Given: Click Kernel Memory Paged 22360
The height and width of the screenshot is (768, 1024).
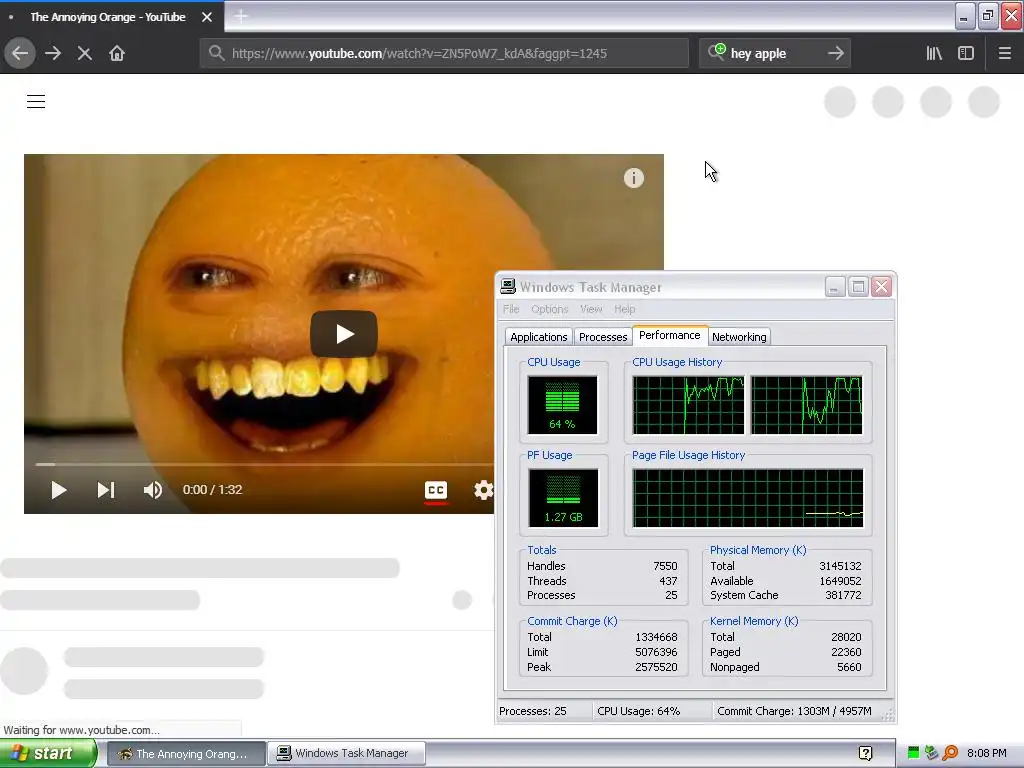Looking at the screenshot, I should 846,652.
